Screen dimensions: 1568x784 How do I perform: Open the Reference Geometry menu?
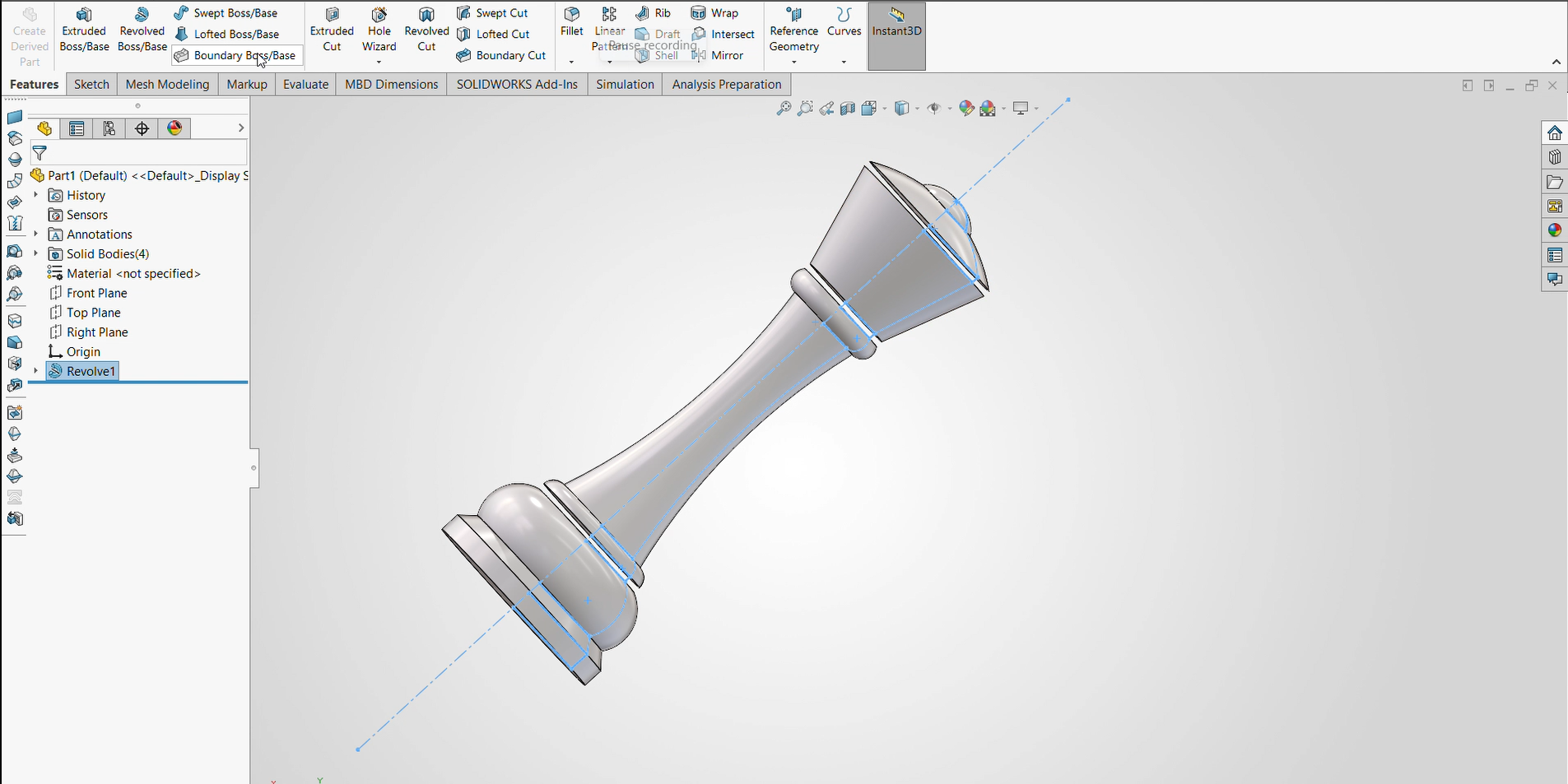[x=793, y=30]
